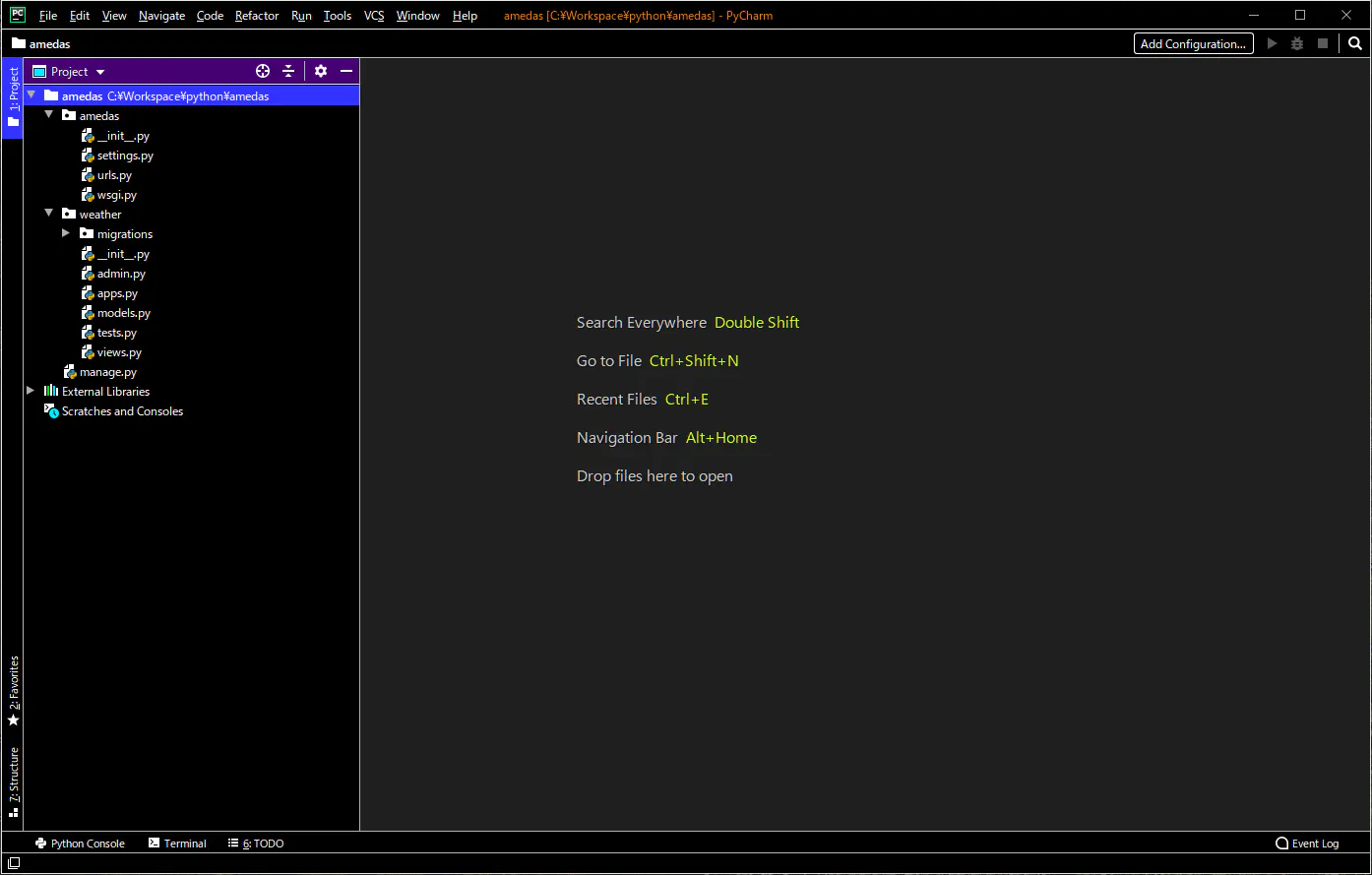The image size is (1372, 875).
Task: Collapse the weather folder arrow
Action: tap(49, 214)
